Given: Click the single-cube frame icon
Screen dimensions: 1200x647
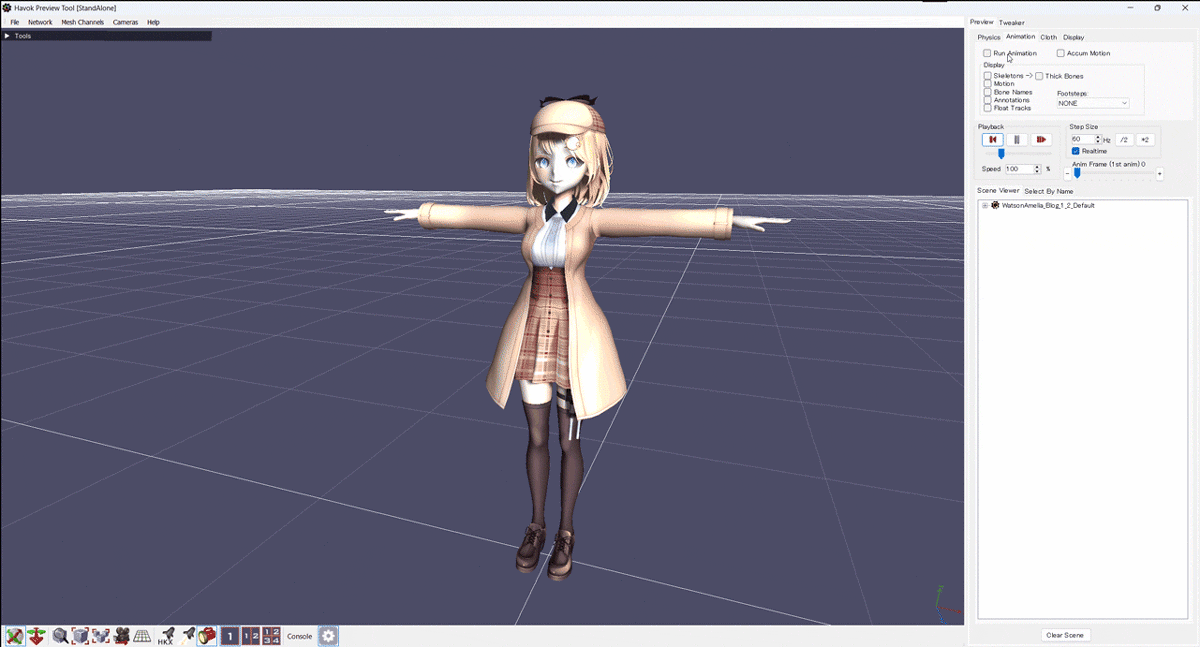Looking at the screenshot, I should (x=80, y=636).
